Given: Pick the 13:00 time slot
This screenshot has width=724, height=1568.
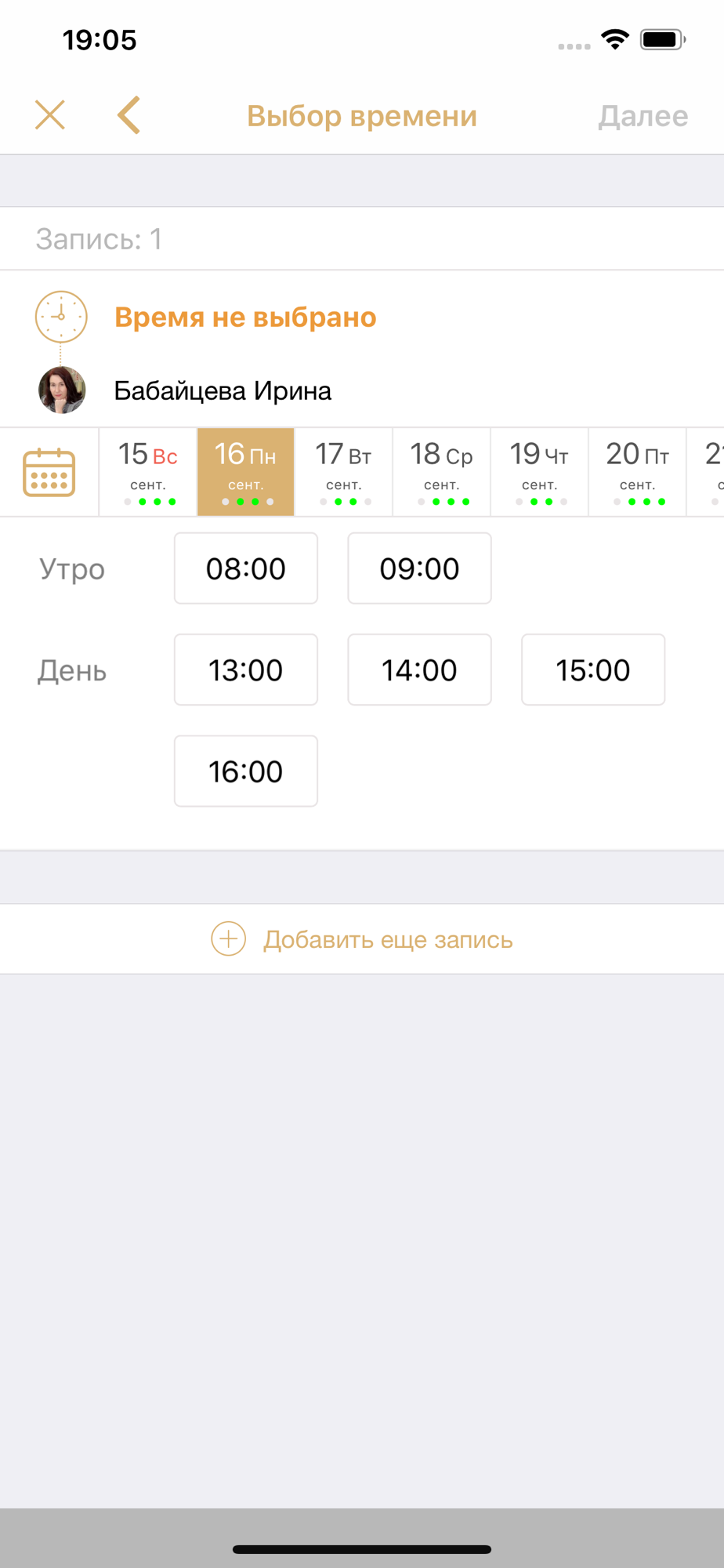Looking at the screenshot, I should click(x=246, y=670).
